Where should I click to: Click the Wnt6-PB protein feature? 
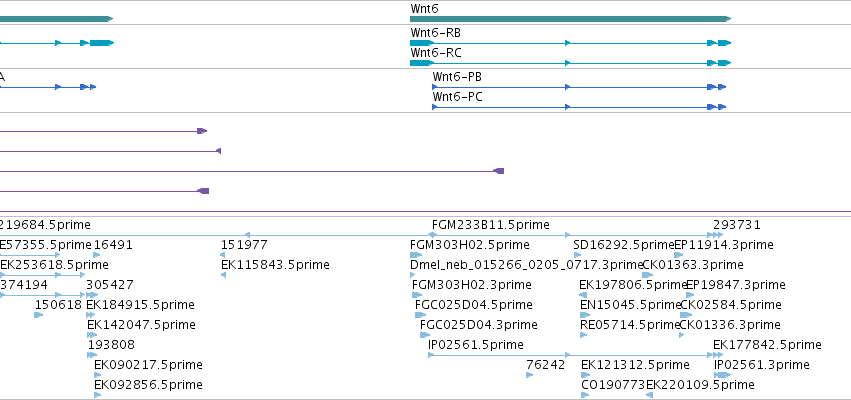coord(579,87)
